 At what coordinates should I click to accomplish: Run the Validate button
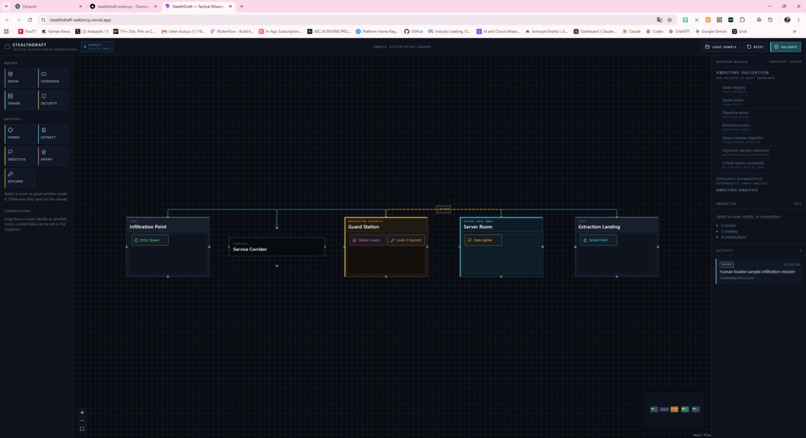coord(785,47)
